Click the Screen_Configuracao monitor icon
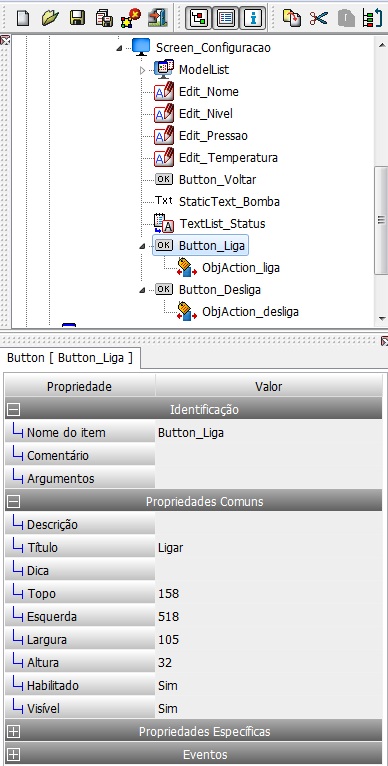This screenshot has height=766, width=388. point(141,47)
